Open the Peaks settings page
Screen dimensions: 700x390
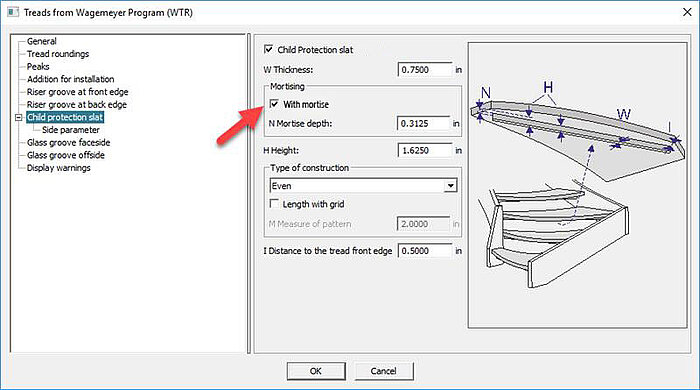38,66
